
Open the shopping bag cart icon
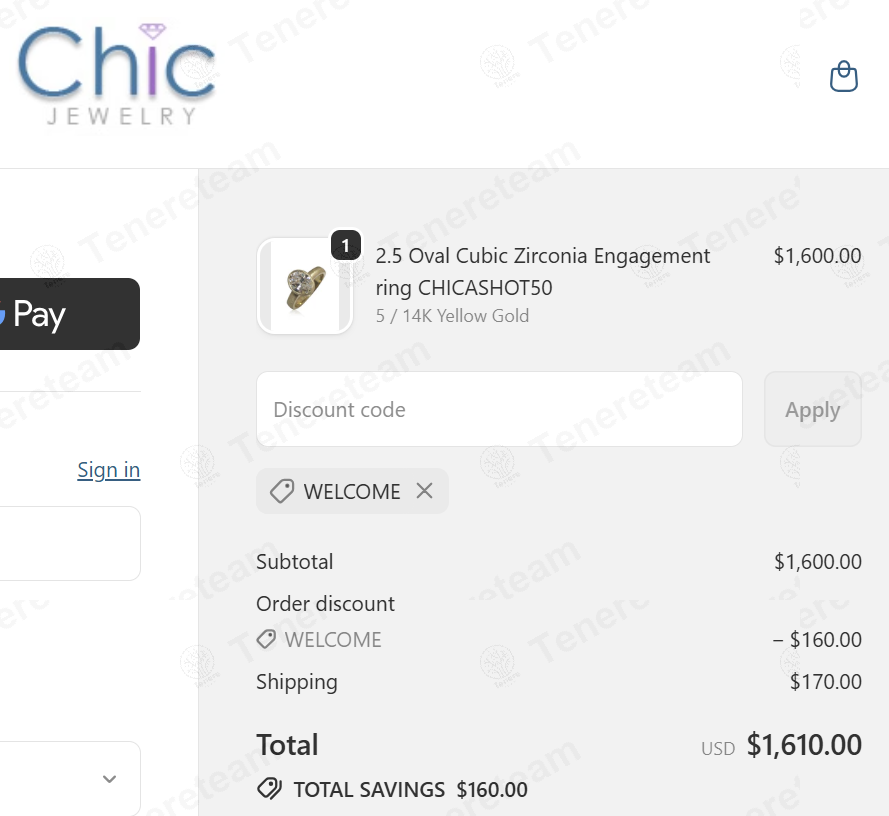click(x=844, y=76)
